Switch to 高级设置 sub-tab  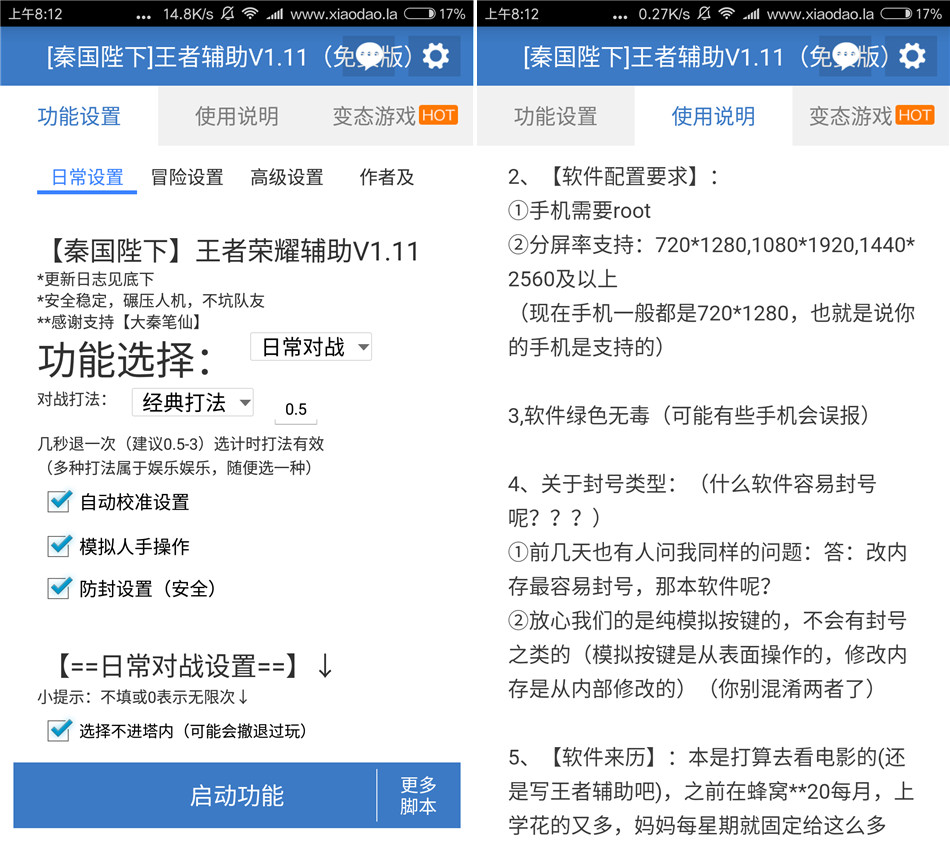coord(287,178)
